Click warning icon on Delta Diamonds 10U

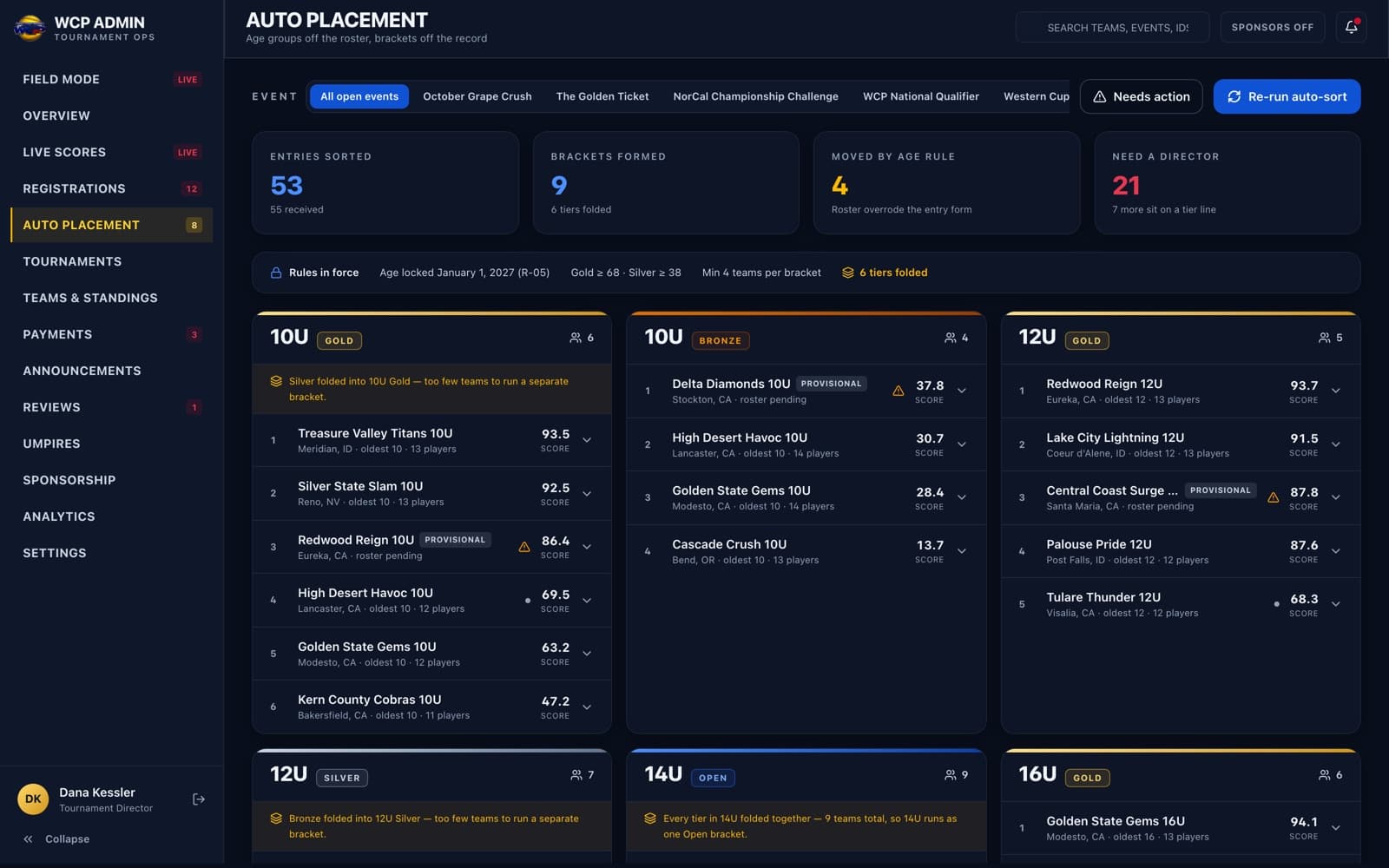click(x=899, y=391)
